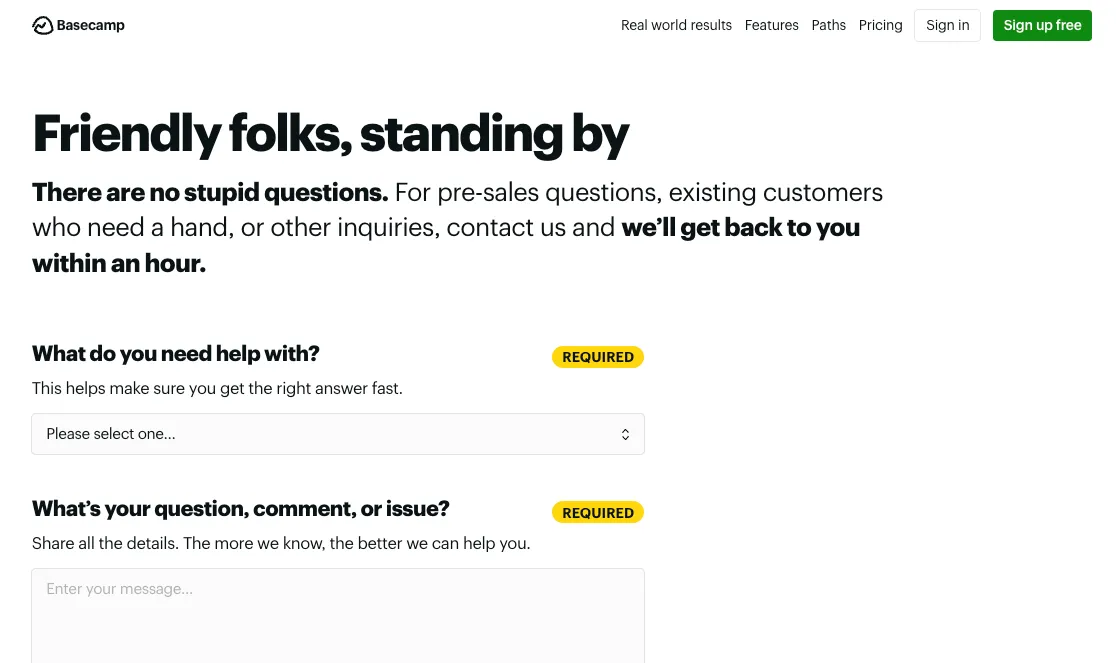The image size is (1116, 663).
Task: Click the yellow REQUIRED badge near the first question
Action: 597,356
